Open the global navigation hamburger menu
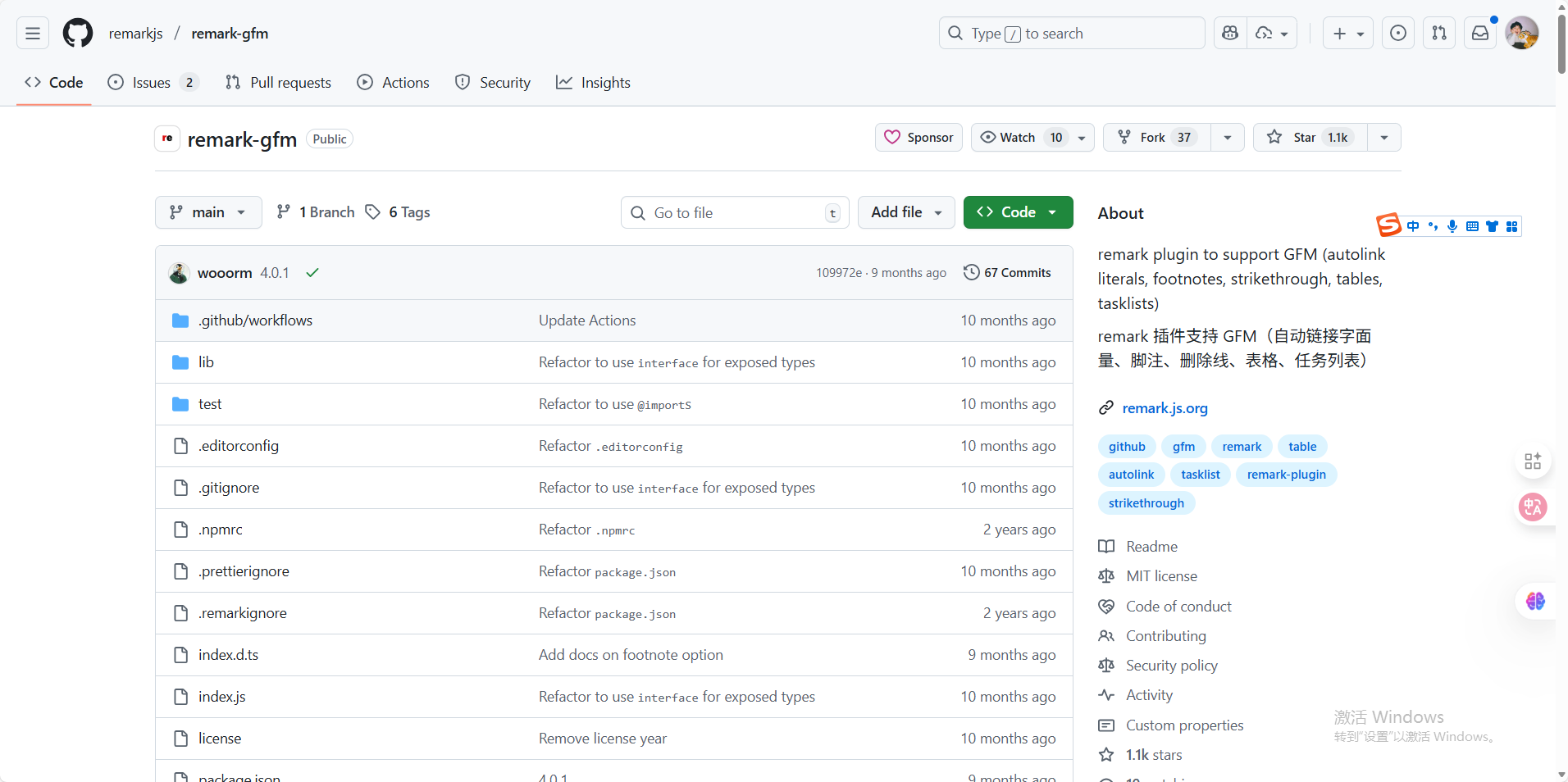This screenshot has height=782, width=1568. pos(33,34)
